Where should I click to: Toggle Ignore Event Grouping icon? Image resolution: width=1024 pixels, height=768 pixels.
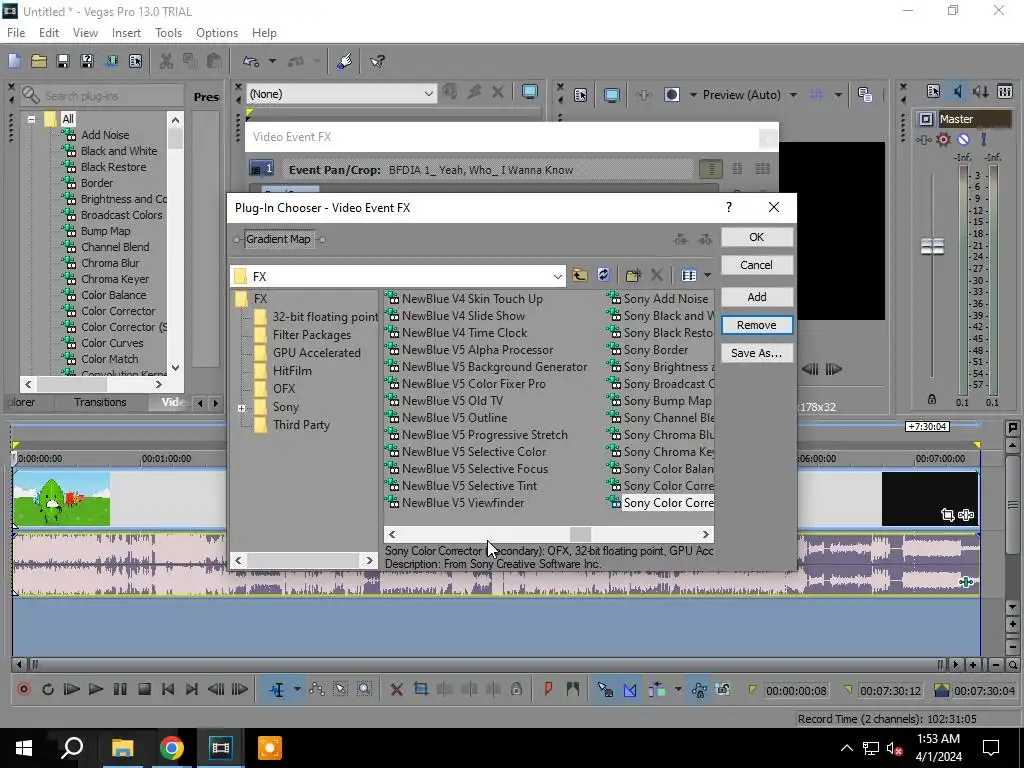pos(723,689)
